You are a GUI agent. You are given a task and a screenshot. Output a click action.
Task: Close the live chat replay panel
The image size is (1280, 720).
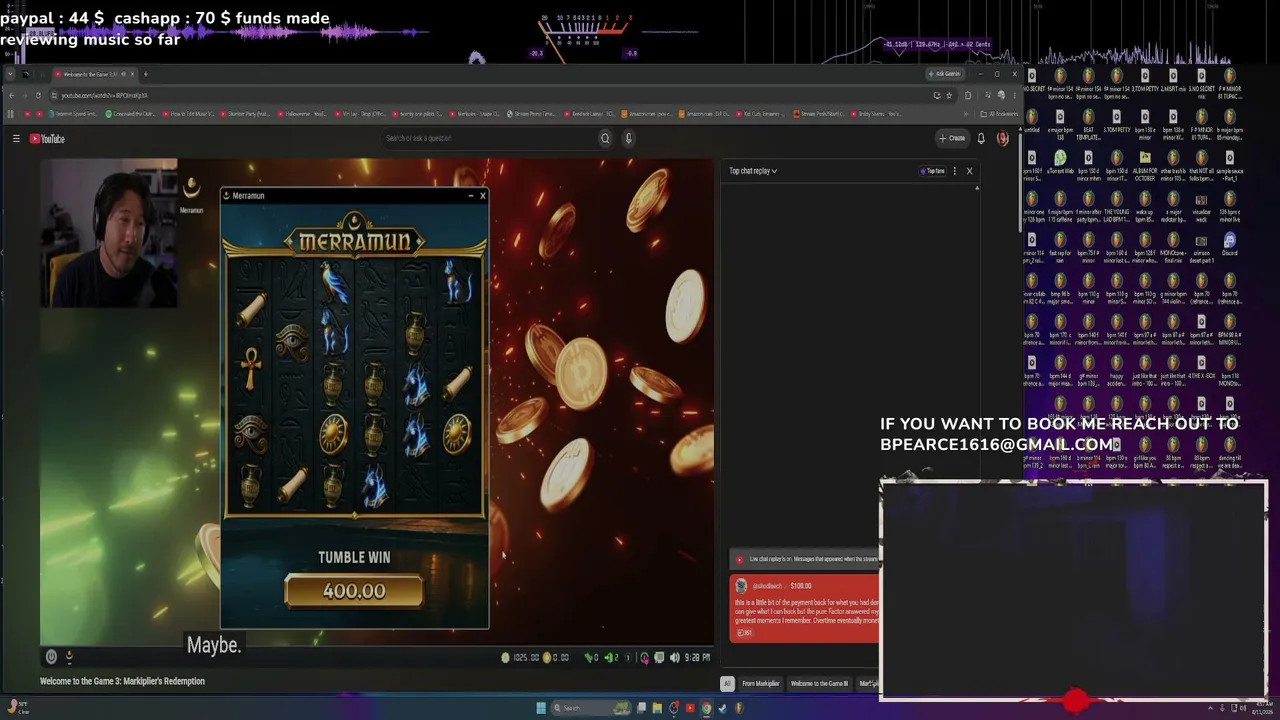[x=969, y=171]
